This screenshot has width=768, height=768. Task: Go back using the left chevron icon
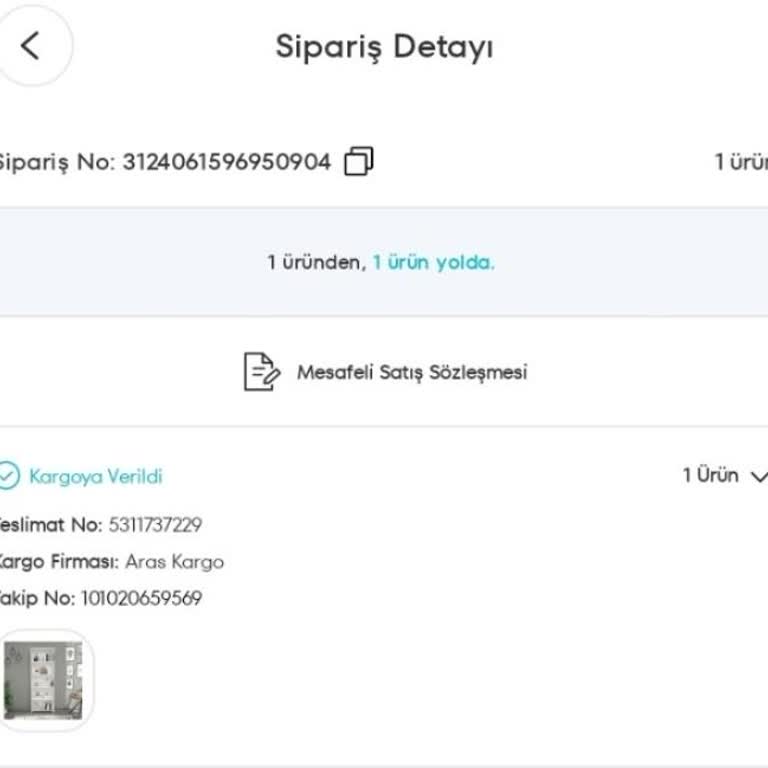[x=30, y=46]
